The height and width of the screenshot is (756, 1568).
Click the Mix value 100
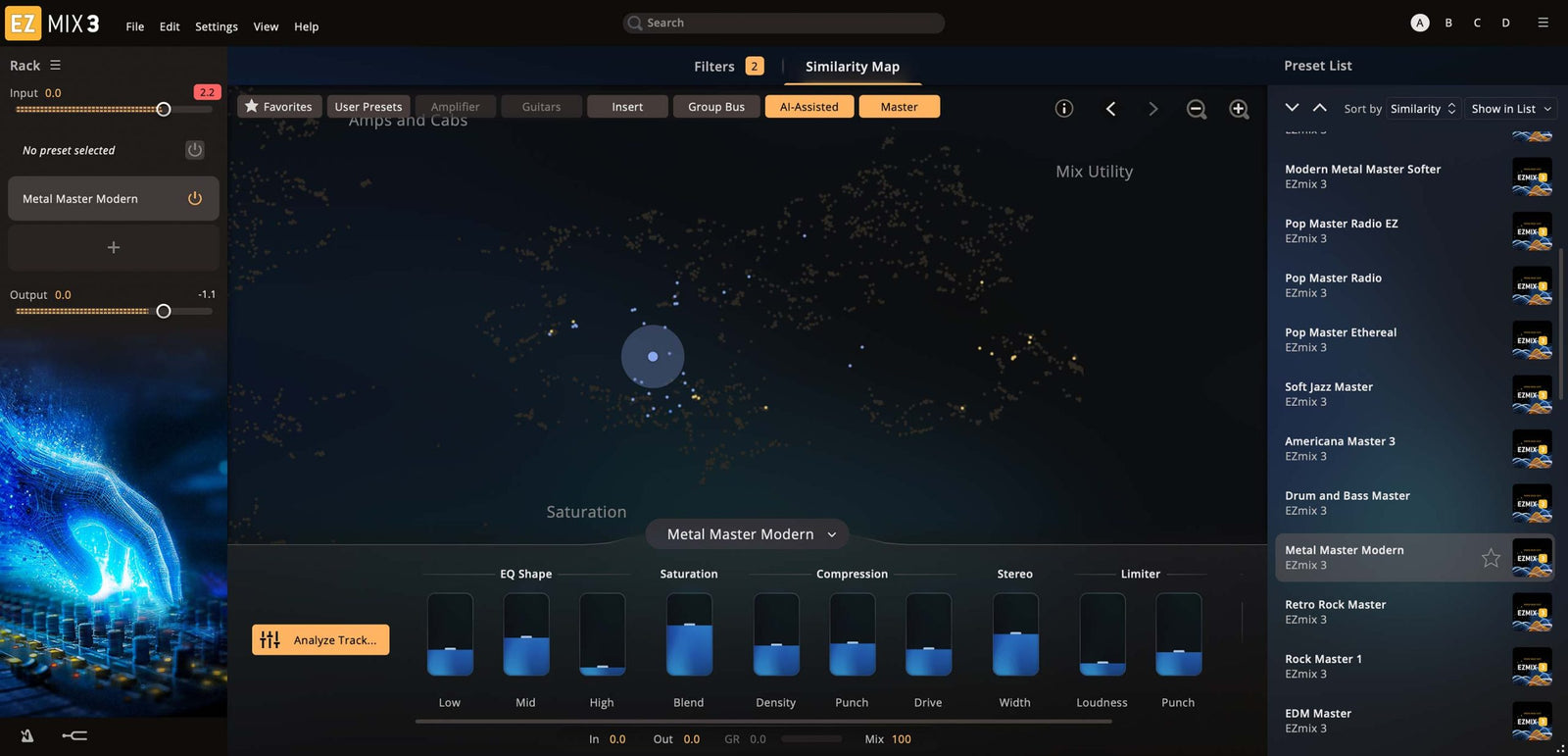click(x=902, y=739)
